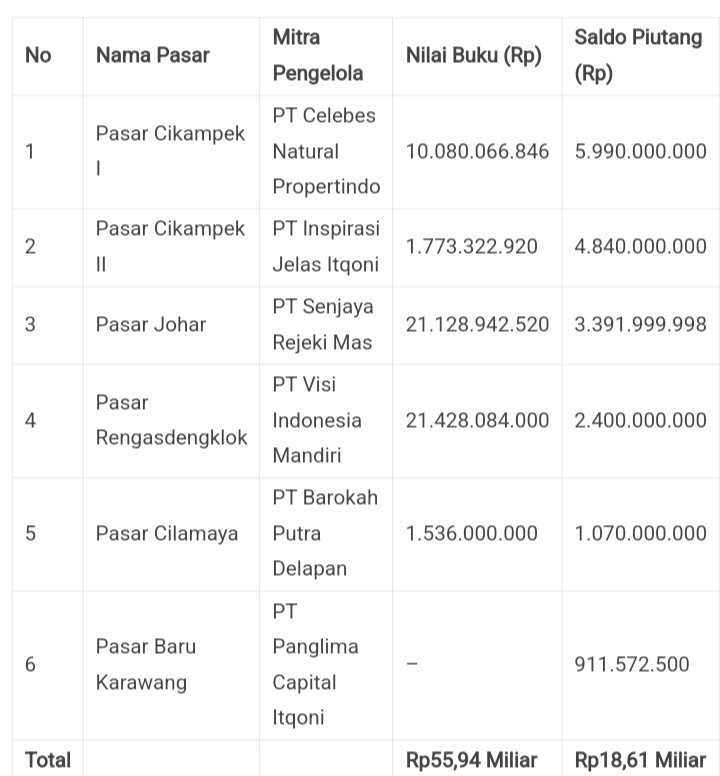The height and width of the screenshot is (776, 720).
Task: Click the 'Rp18,61 Miliar' total cell
Action: tap(640, 760)
